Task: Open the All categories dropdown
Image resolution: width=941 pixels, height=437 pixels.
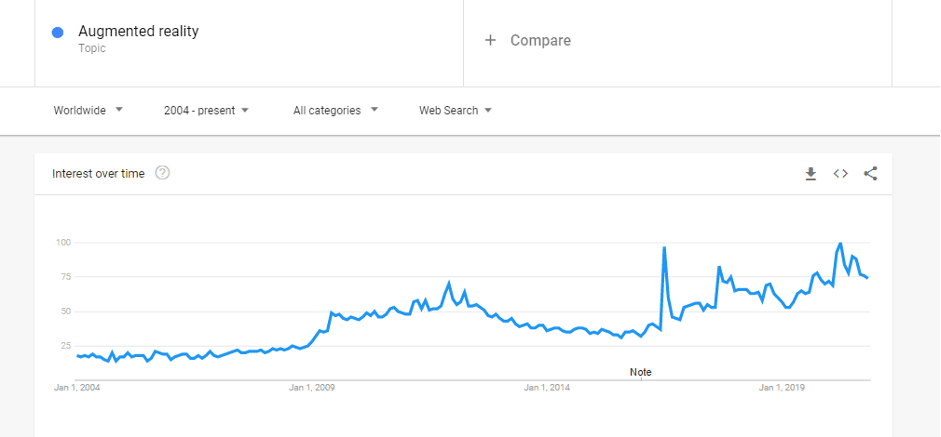Action: (x=335, y=110)
